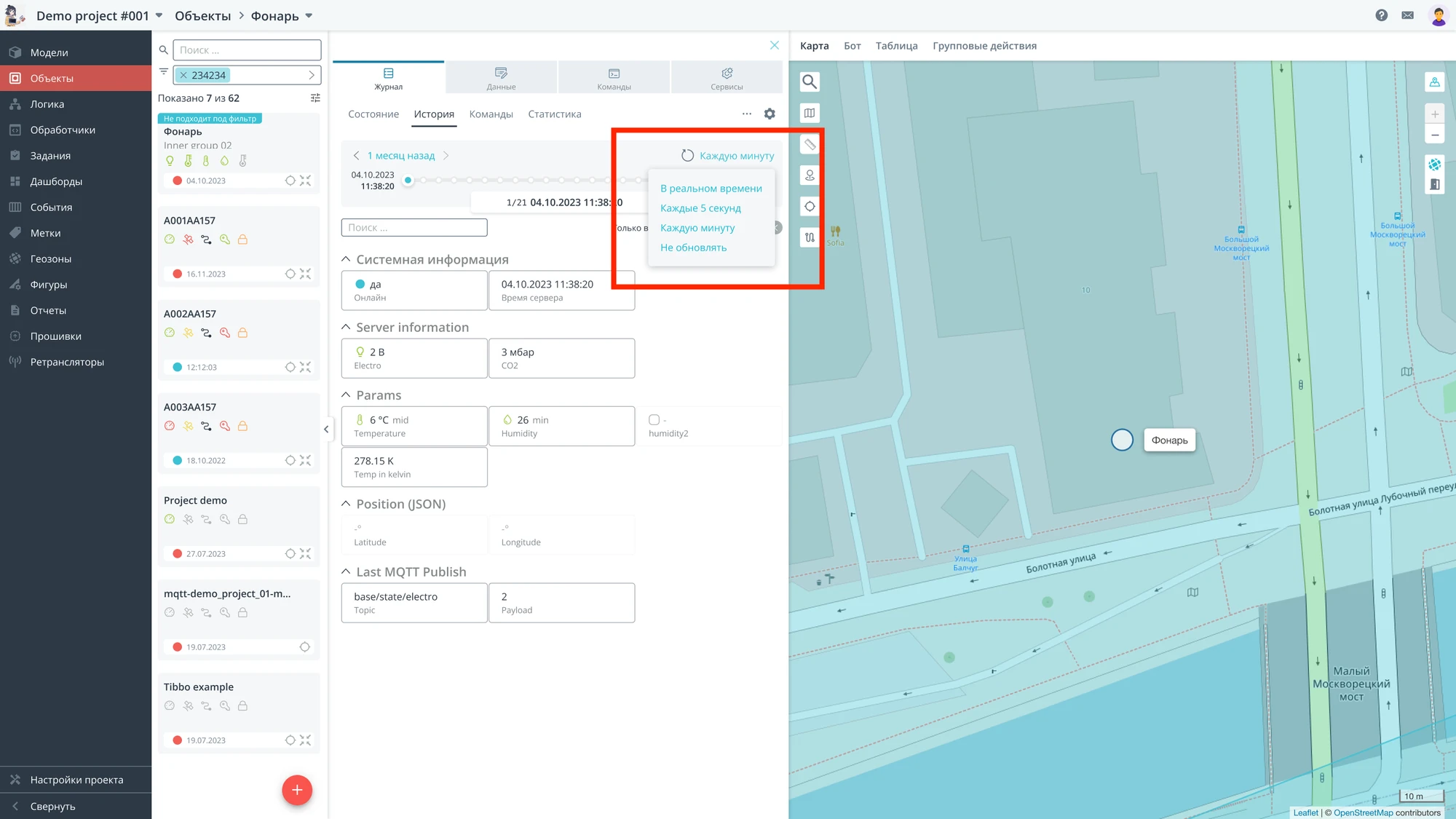
Task: Open the help question mark icon
Action: click(x=1381, y=15)
